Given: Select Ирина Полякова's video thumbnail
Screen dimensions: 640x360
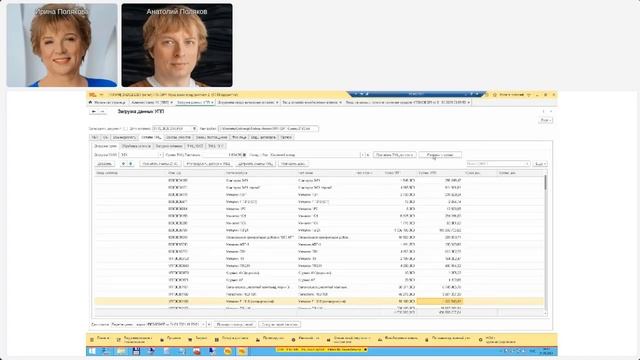Looking at the screenshot, I should [x=62, y=45].
